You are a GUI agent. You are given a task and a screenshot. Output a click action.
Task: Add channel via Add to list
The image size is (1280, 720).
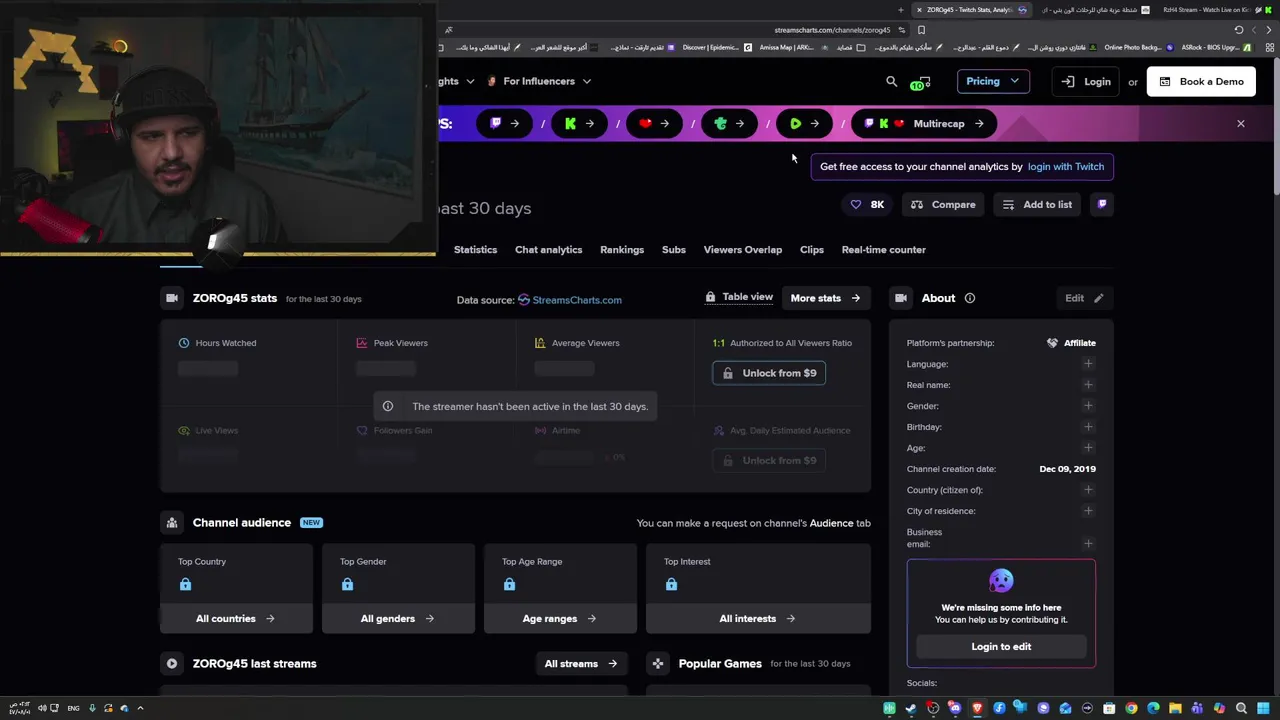tap(1037, 204)
